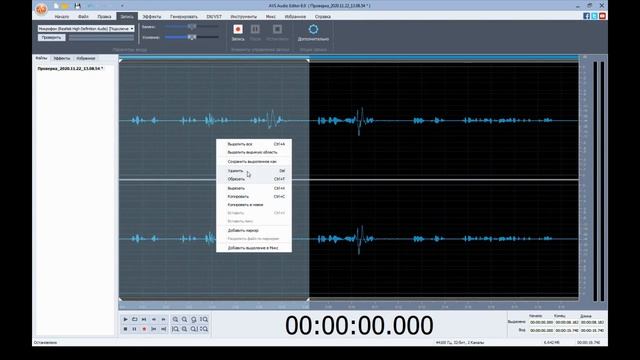
Task: Choose Выделить видимую область in context menu
Action: 254,152
